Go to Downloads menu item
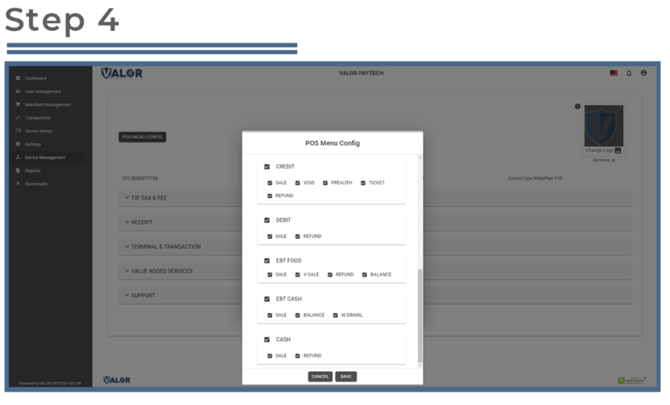 36,184
